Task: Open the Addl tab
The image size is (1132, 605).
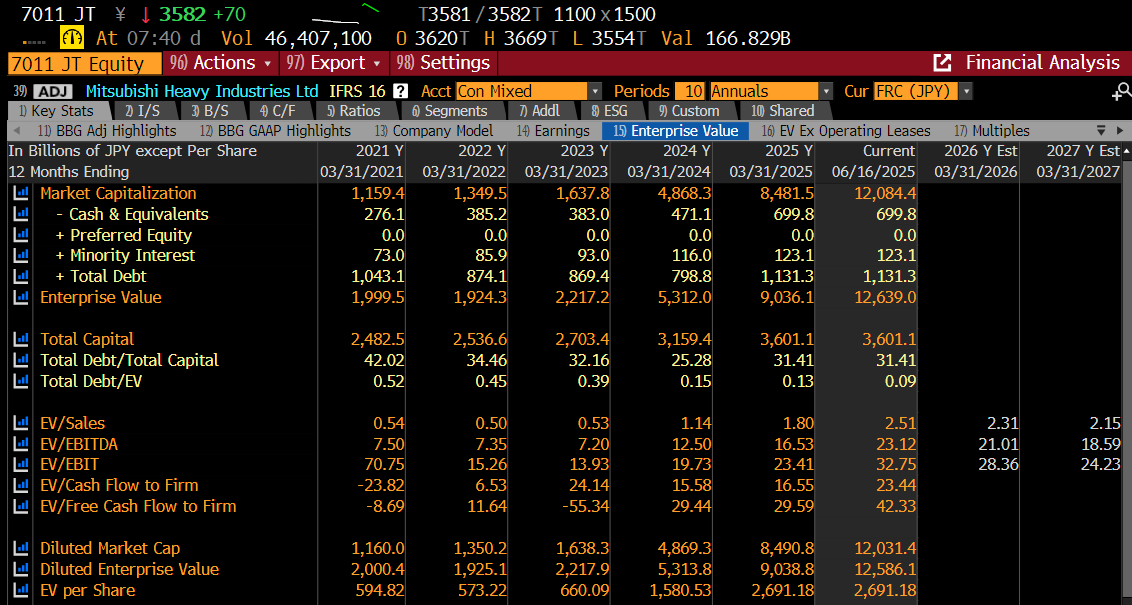Action: [539, 111]
